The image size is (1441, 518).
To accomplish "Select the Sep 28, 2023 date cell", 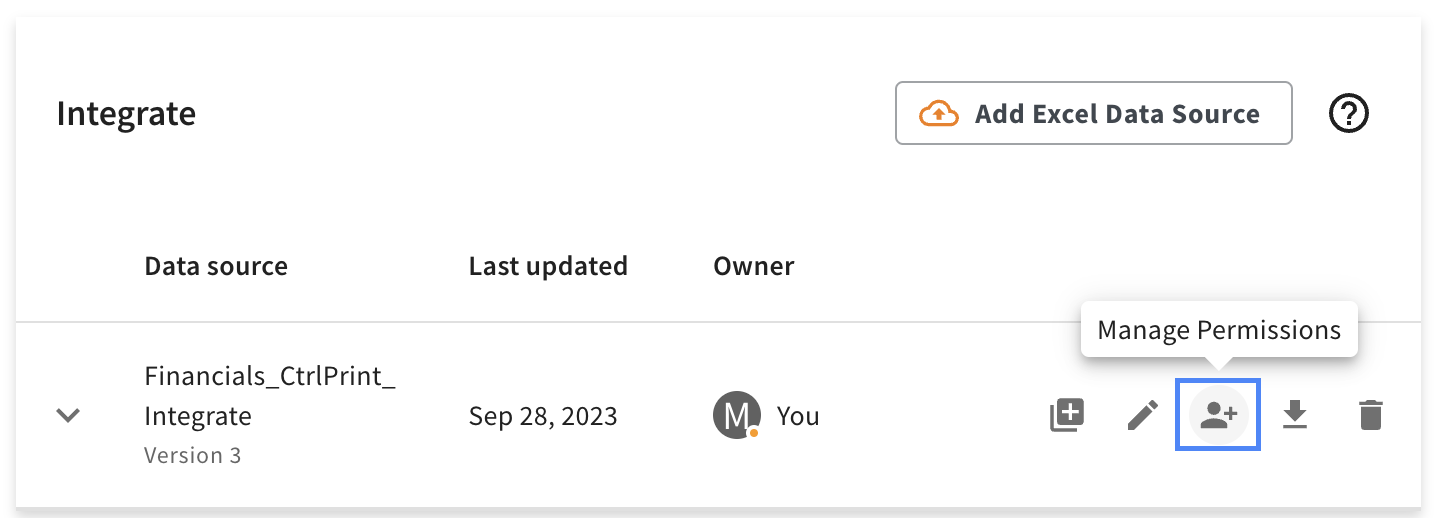I will [x=543, y=416].
